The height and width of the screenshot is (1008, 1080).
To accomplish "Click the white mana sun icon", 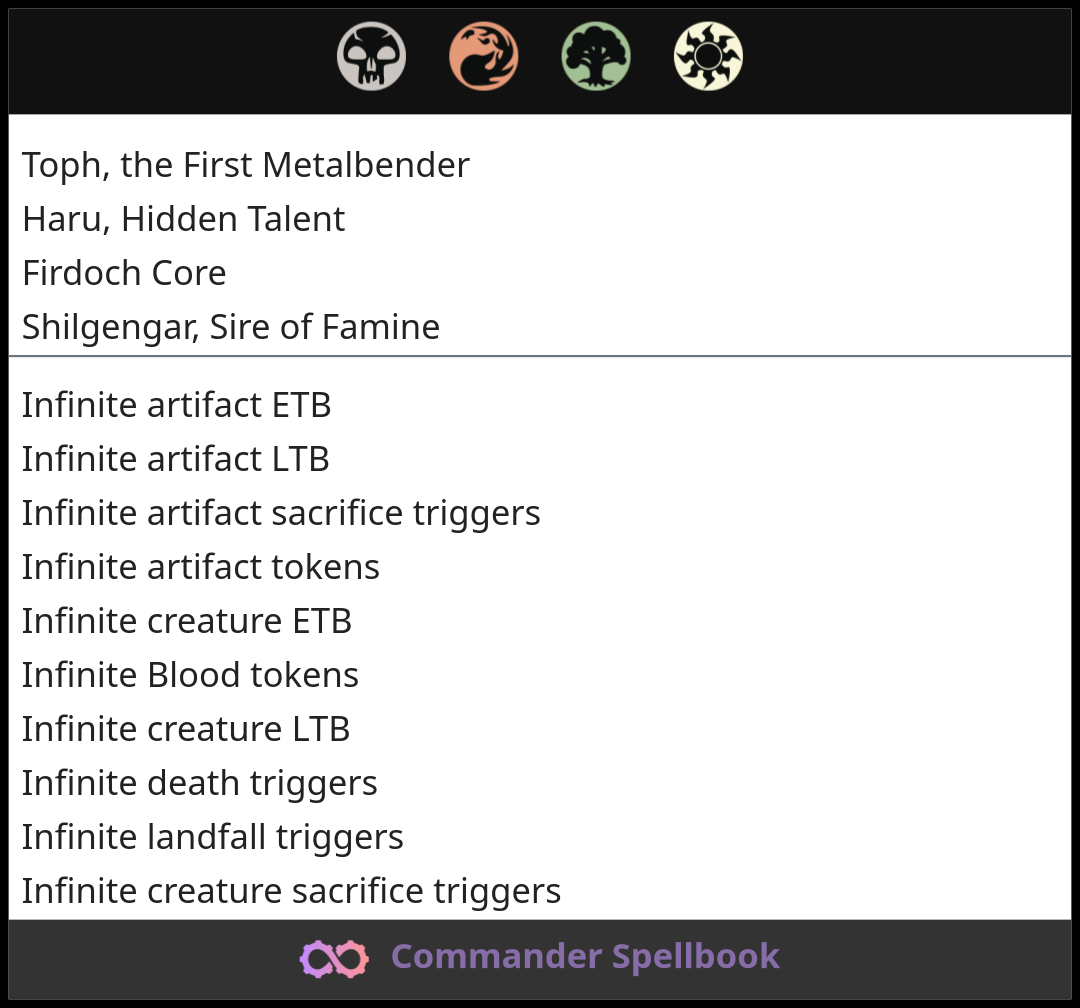I will click(x=708, y=56).
